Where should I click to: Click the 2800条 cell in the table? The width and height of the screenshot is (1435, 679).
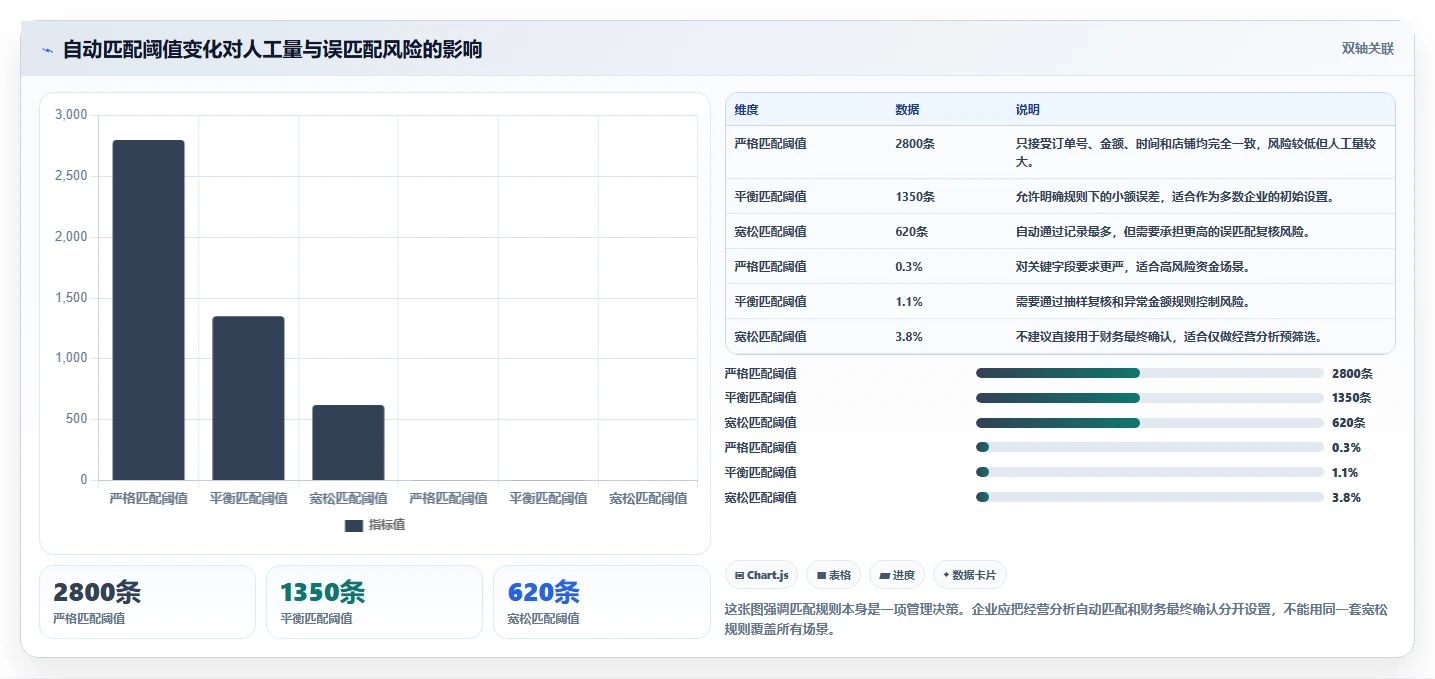(915, 144)
